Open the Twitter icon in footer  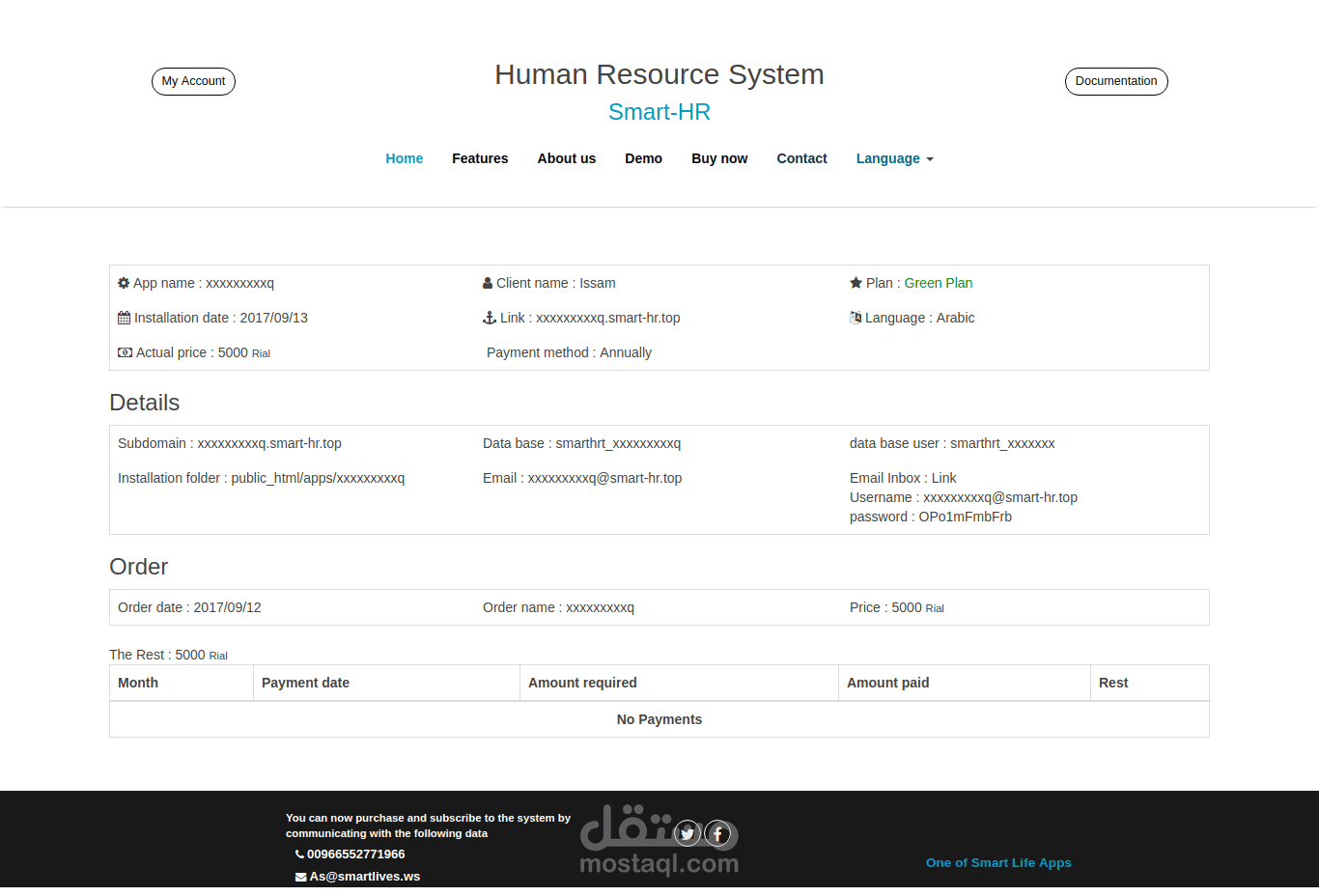point(687,834)
